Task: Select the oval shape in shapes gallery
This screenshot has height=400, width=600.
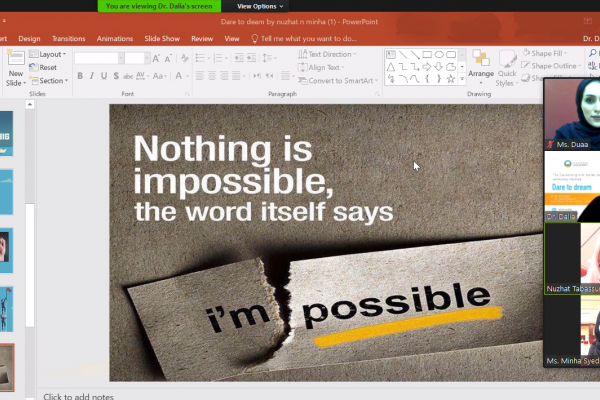Action: coord(438,54)
